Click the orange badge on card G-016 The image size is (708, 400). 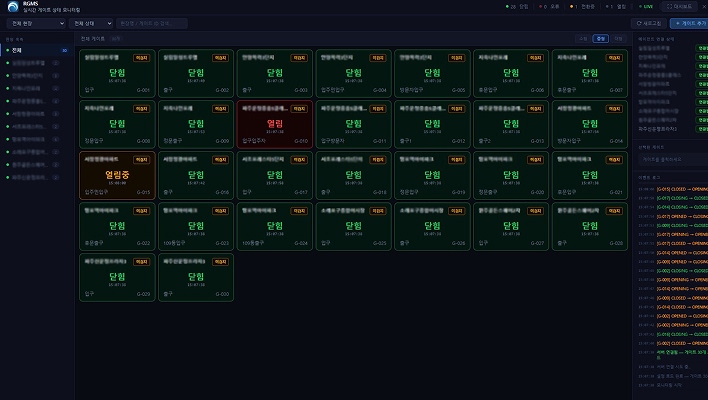point(220,160)
